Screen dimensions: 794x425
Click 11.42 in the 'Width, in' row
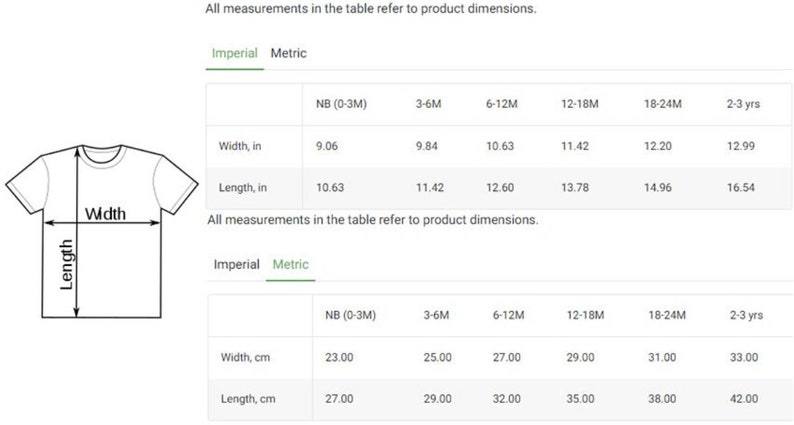(575, 146)
